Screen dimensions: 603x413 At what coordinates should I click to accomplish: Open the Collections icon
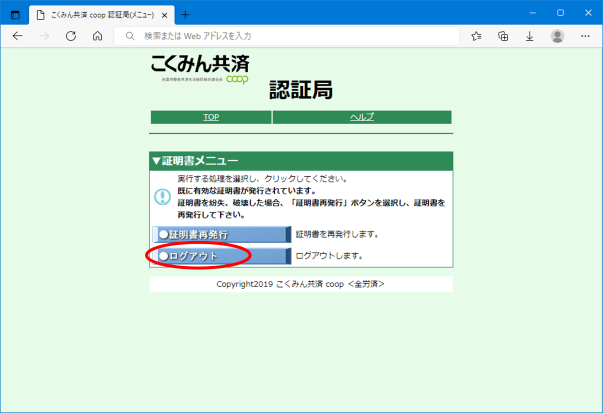coord(503,36)
